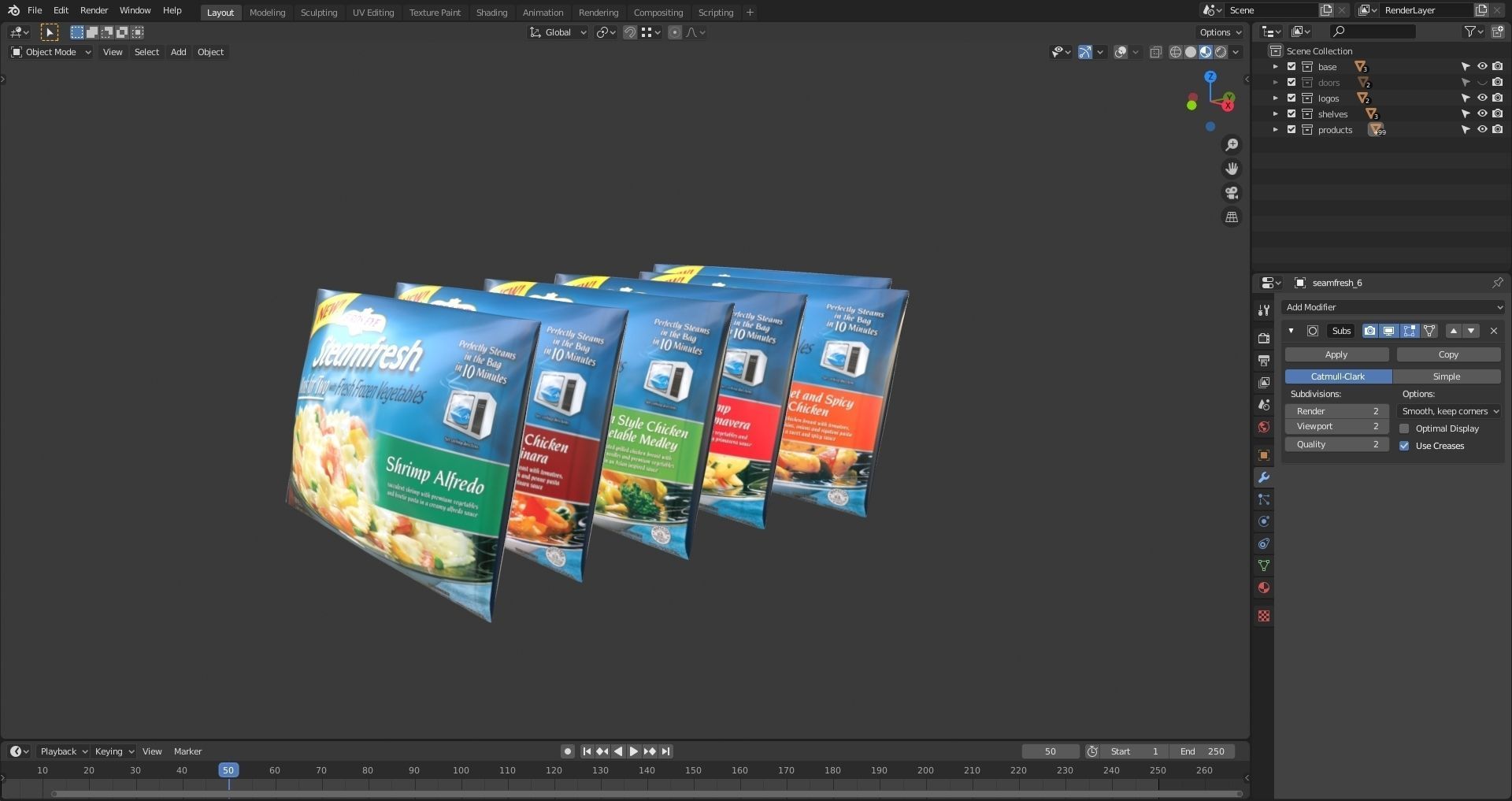Expand the base collection in outliner
Viewport: 1512px width, 801px height.
pos(1276,67)
